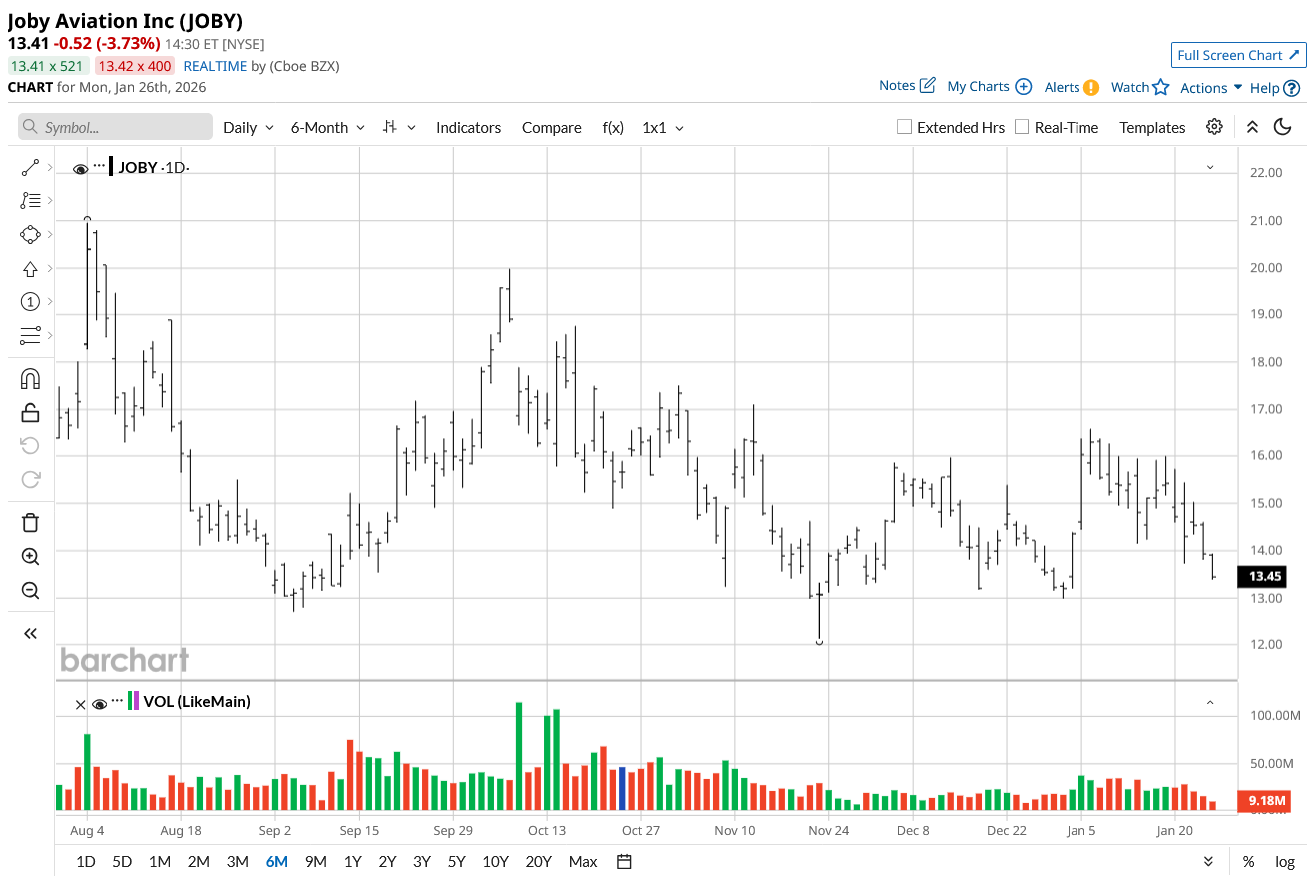Image resolution: width=1308 pixels, height=876 pixels.
Task: Open JOBY series more options dots
Action: (x=99, y=165)
